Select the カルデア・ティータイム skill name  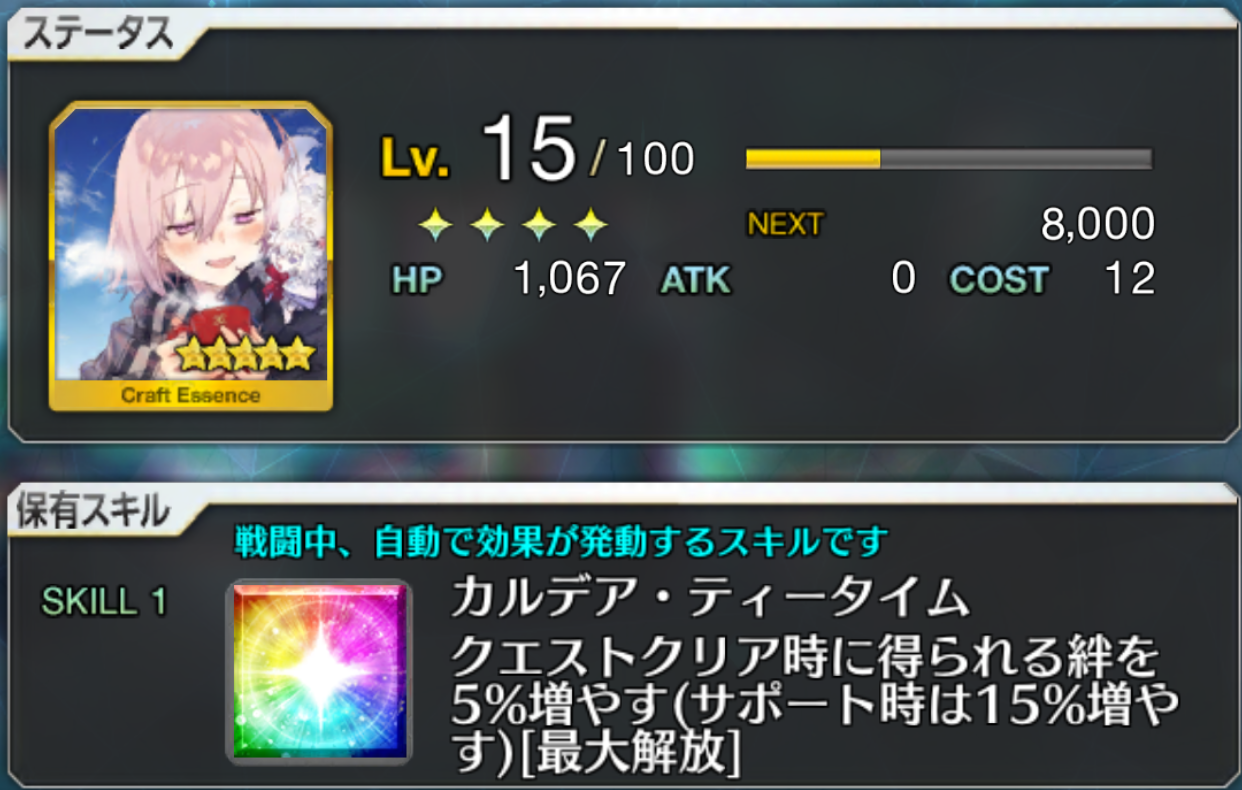point(710,598)
